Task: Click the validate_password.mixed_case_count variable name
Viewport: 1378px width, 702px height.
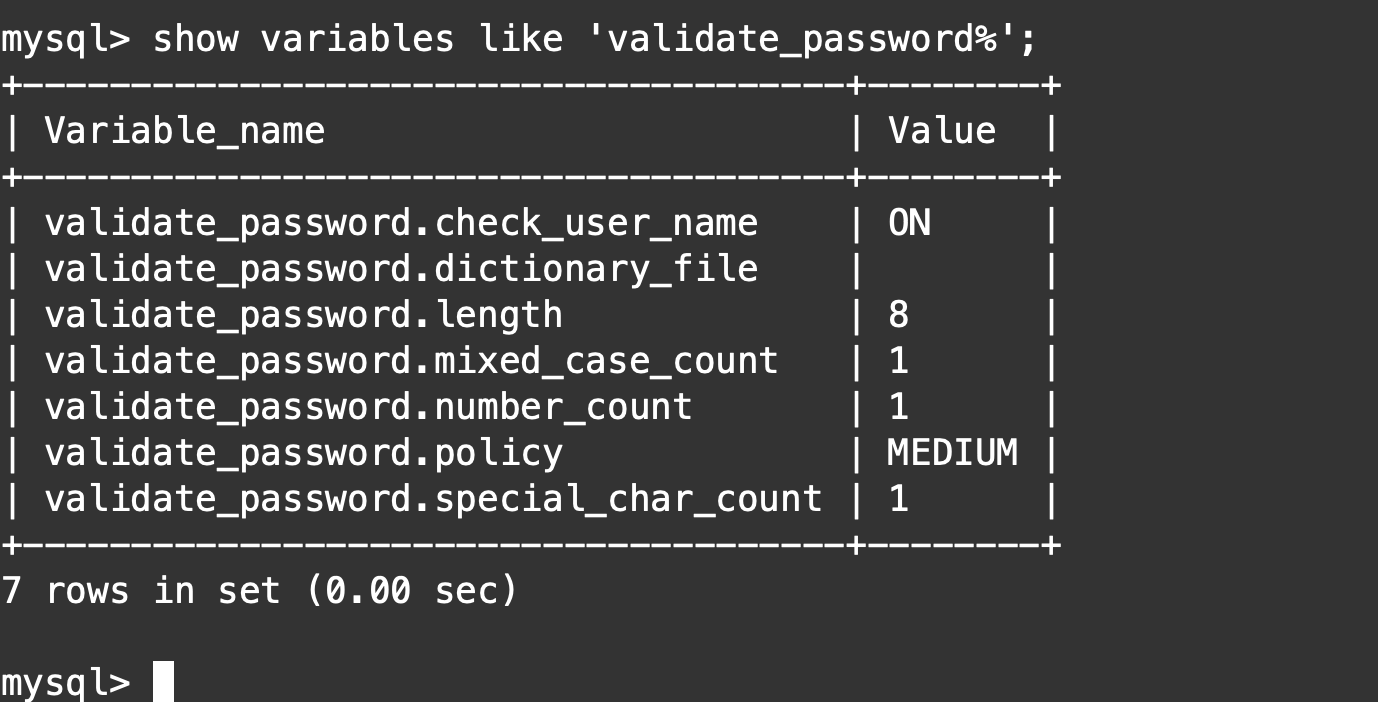Action: click(x=411, y=361)
